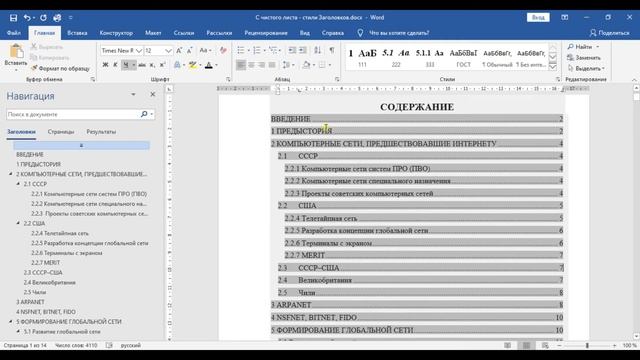
Task: Open the Рецензирование ribbon tab
Action: (266, 33)
